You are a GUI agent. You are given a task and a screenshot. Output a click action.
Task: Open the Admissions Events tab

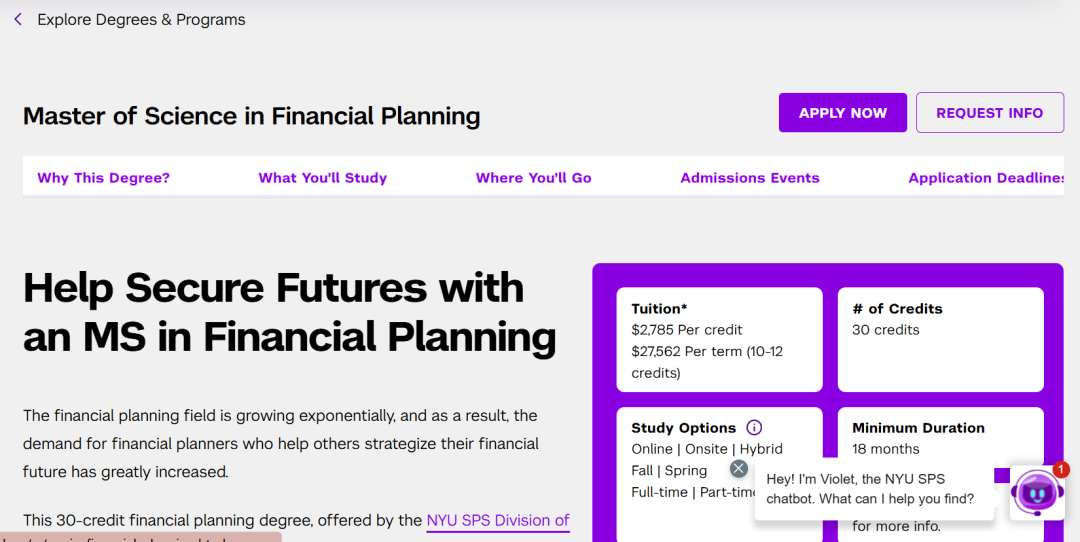749,178
